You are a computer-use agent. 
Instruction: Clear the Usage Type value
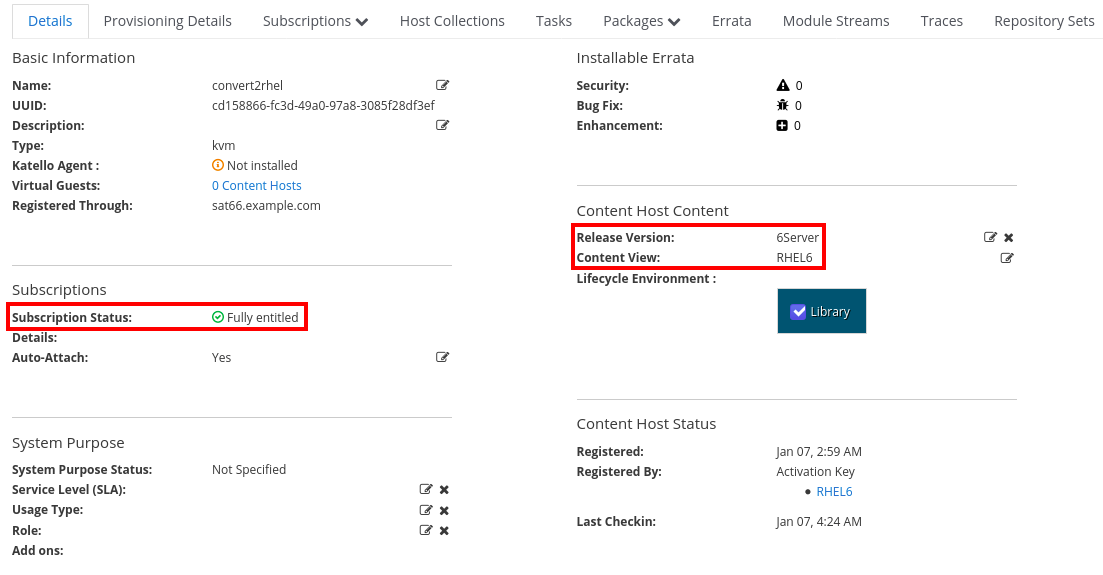tap(444, 510)
